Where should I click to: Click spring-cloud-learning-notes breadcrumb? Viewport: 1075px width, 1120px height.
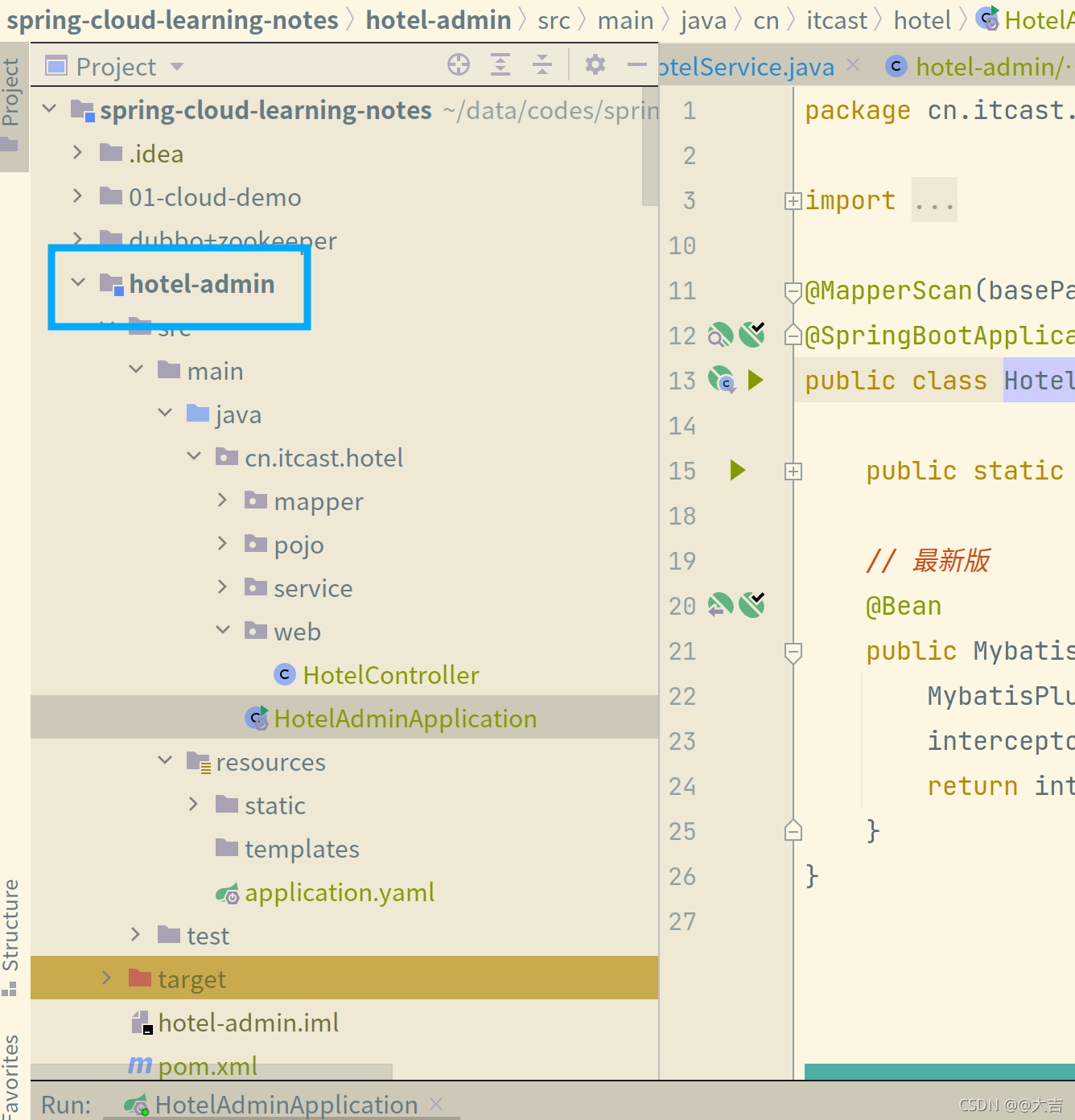(x=172, y=19)
